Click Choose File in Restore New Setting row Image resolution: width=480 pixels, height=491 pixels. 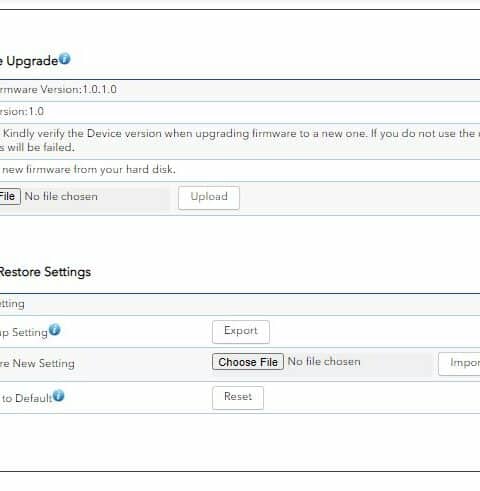point(248,362)
